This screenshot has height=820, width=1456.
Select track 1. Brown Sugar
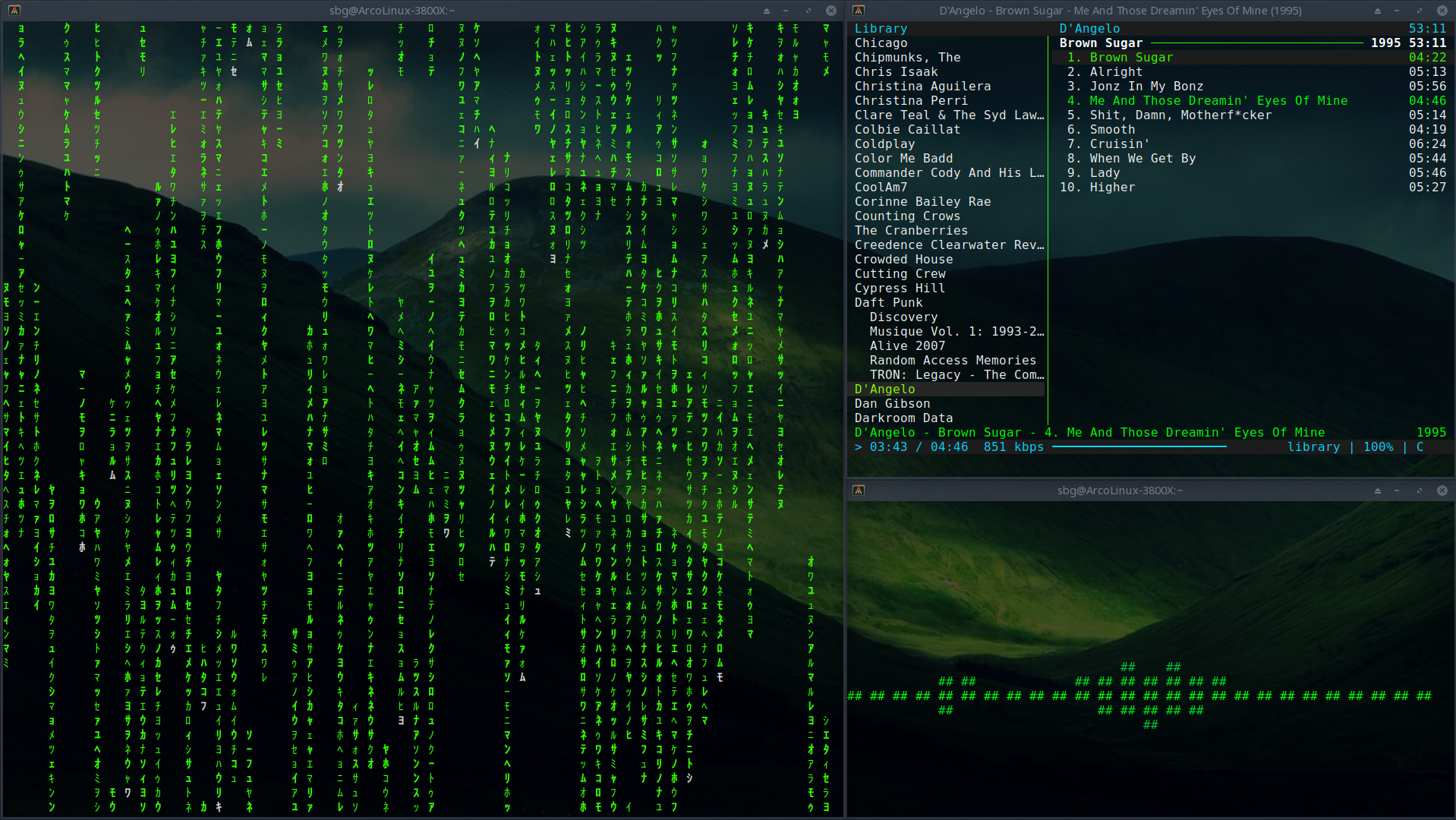(x=1253, y=58)
